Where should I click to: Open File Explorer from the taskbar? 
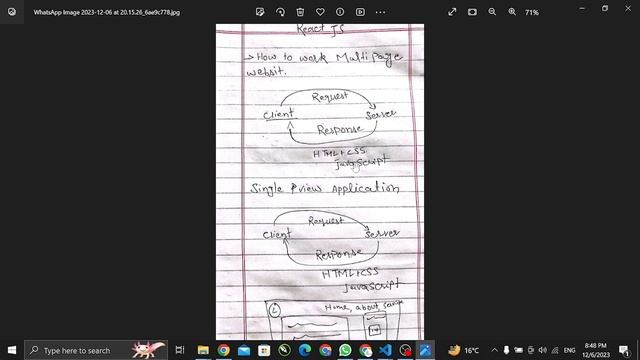tap(203, 350)
